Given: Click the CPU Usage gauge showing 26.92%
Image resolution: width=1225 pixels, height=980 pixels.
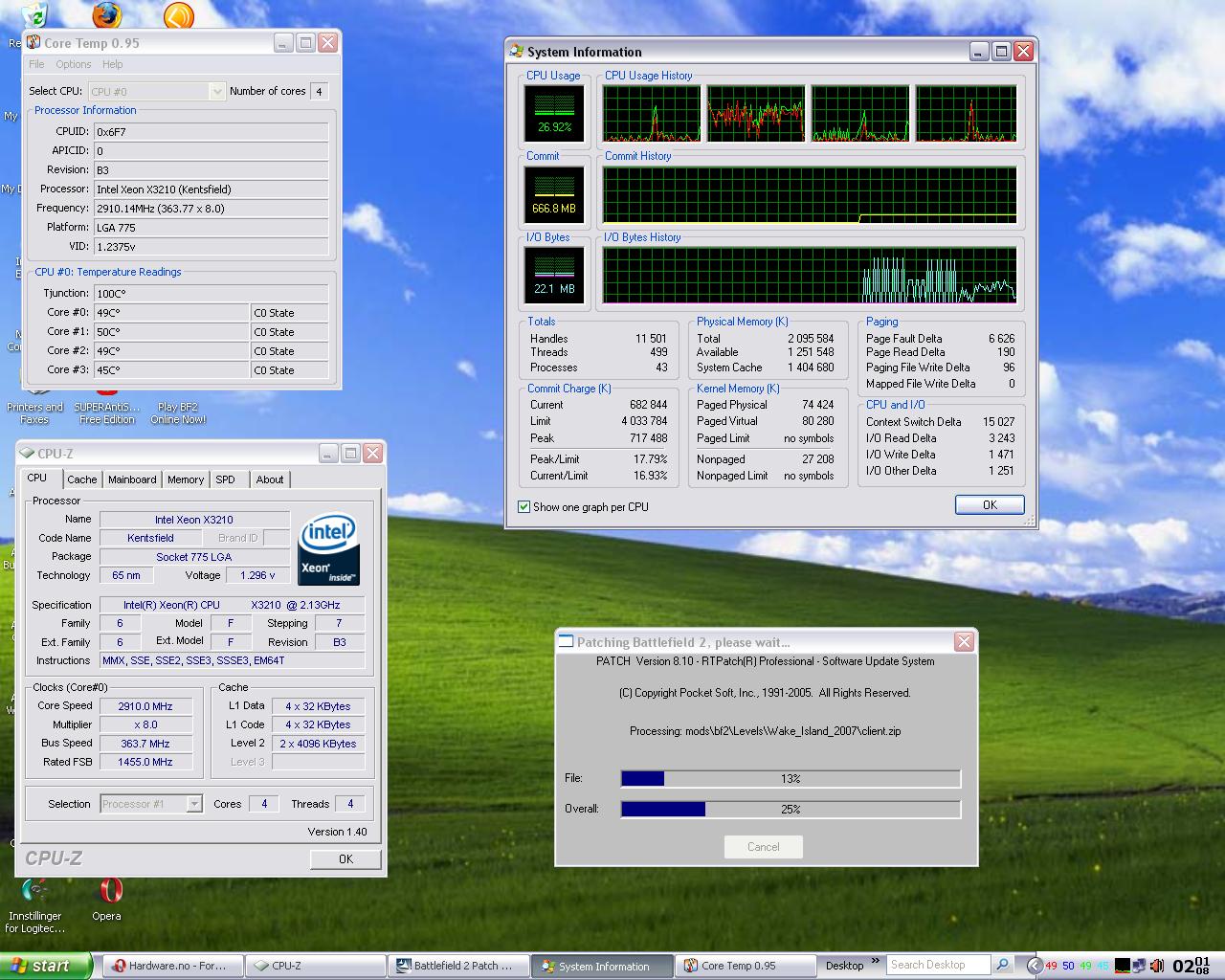Looking at the screenshot, I should (554, 113).
